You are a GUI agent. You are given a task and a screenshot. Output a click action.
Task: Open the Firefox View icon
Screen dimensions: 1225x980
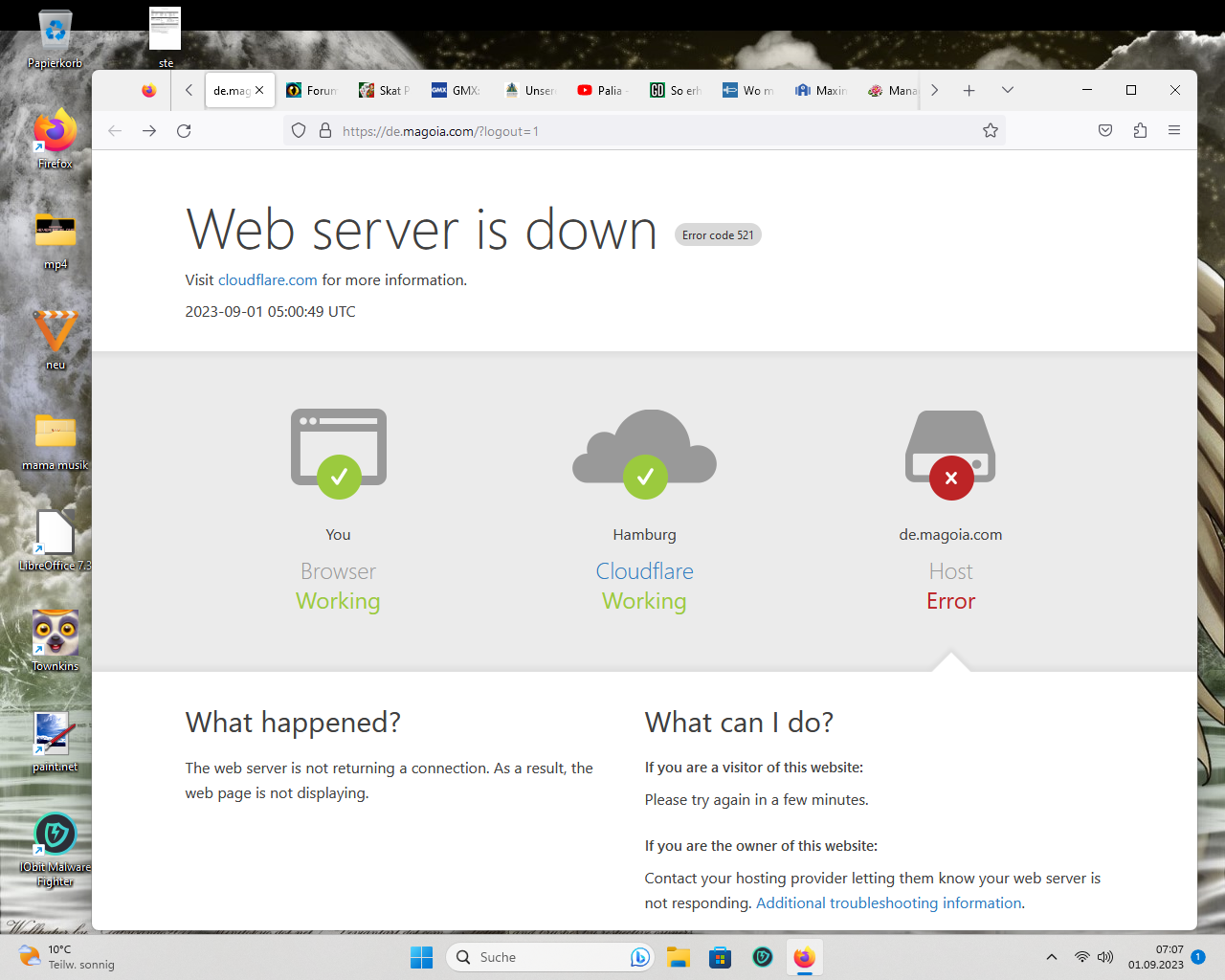coord(148,90)
